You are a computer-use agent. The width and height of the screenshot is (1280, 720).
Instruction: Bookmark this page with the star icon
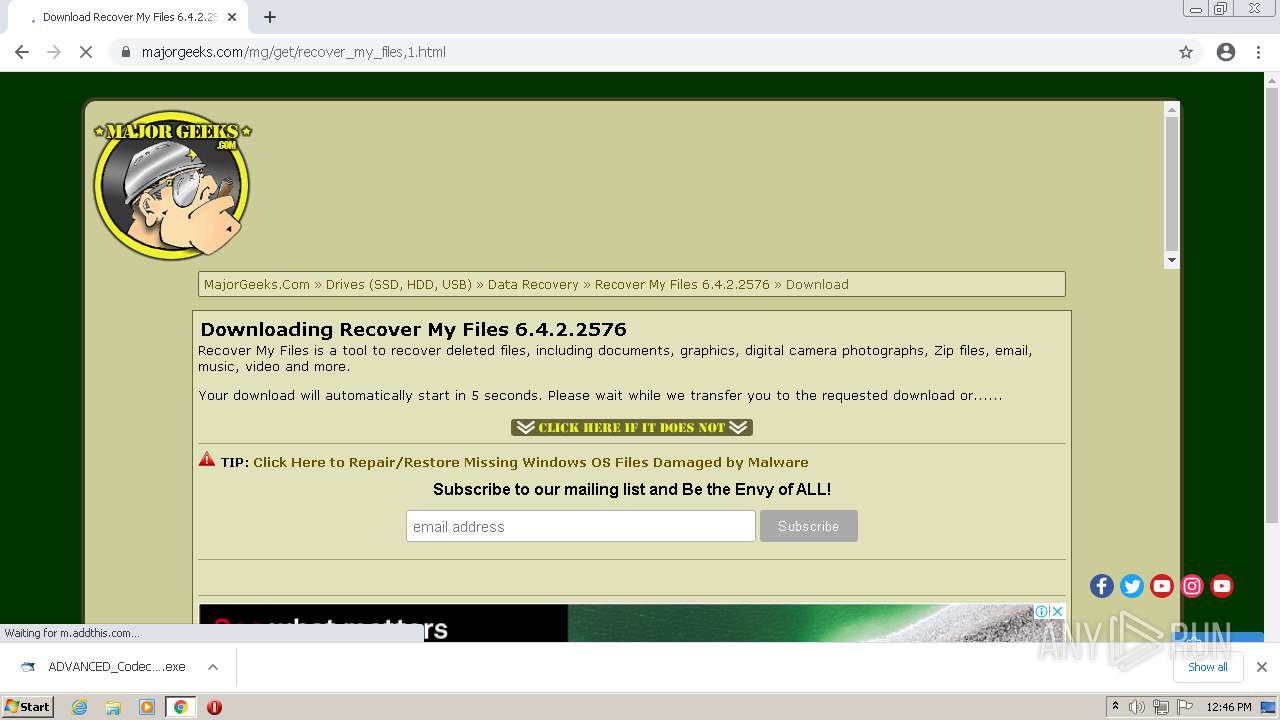[1186, 52]
